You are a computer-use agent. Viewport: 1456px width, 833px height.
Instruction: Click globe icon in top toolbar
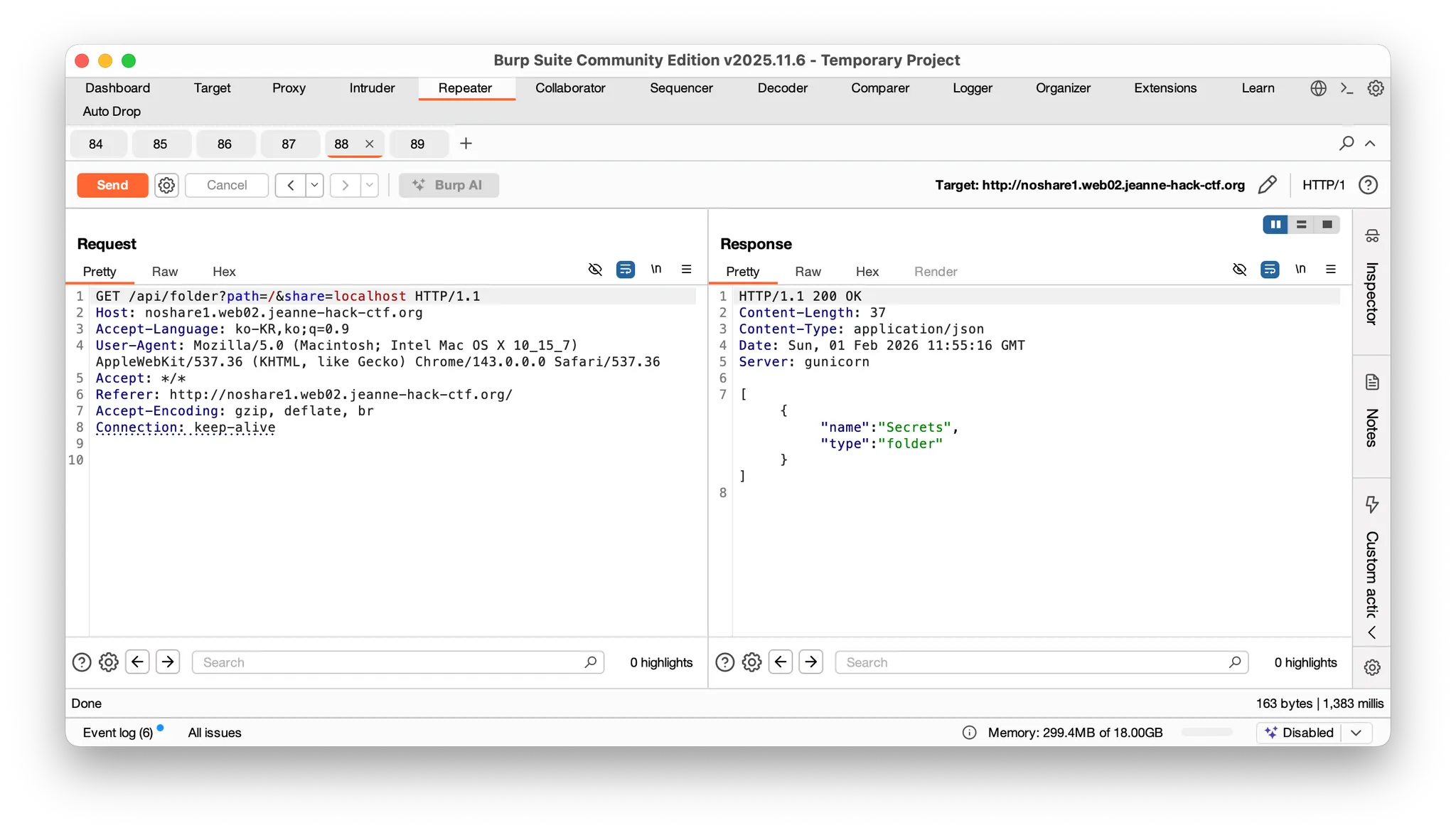pos(1318,88)
